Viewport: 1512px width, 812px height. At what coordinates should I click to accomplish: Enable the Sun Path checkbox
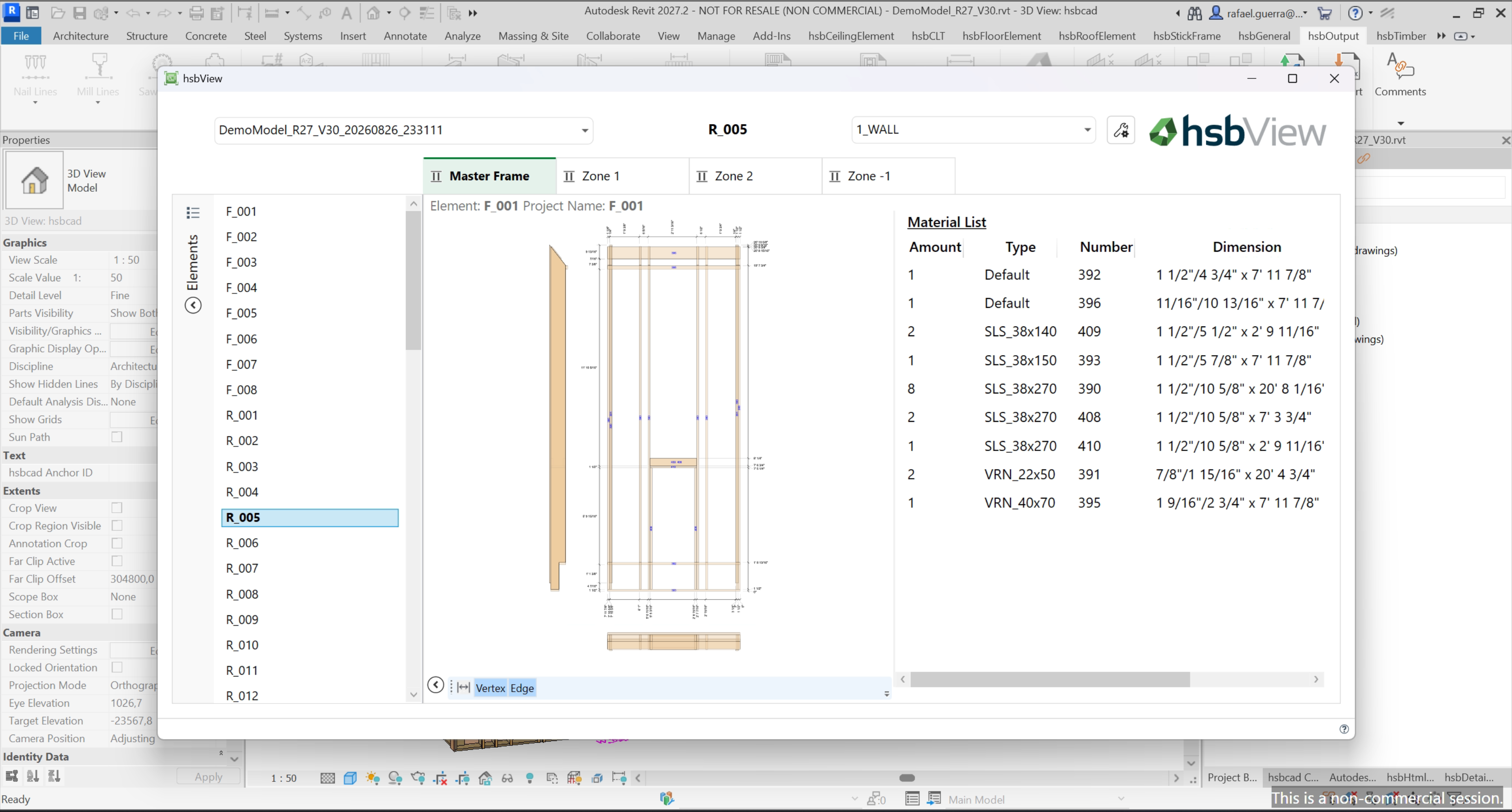tap(117, 437)
